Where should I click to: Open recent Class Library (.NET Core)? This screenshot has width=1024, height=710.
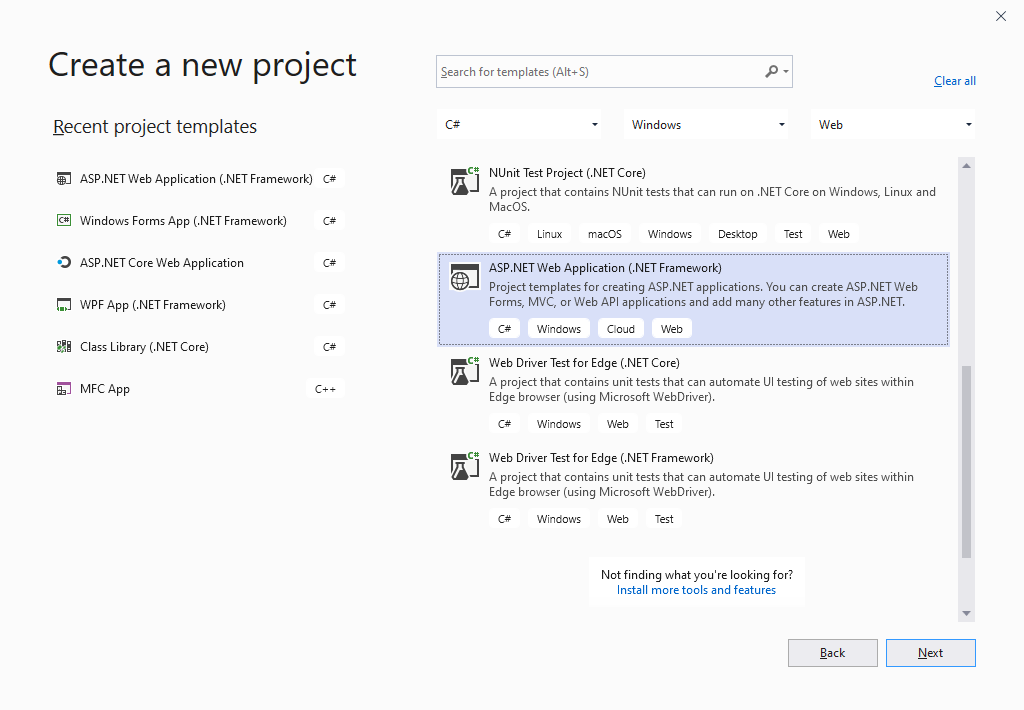(199, 346)
